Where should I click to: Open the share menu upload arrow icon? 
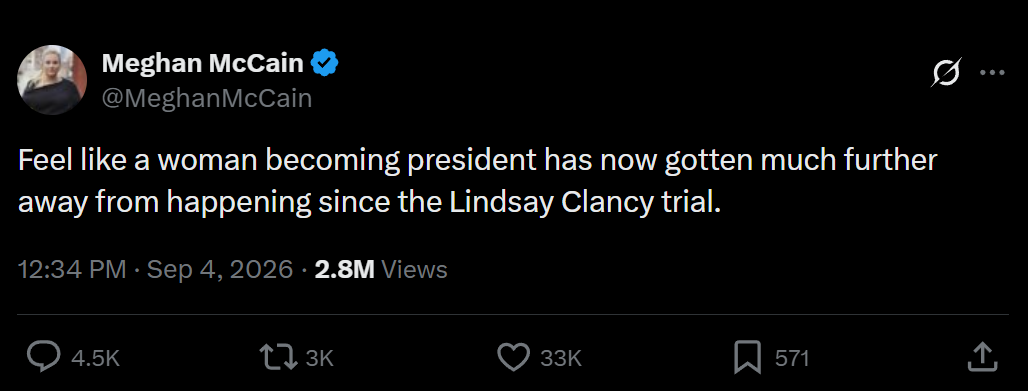click(x=983, y=358)
